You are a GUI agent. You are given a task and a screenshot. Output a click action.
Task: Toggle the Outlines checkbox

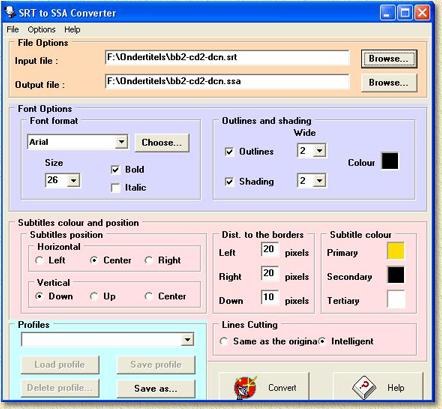coord(229,152)
